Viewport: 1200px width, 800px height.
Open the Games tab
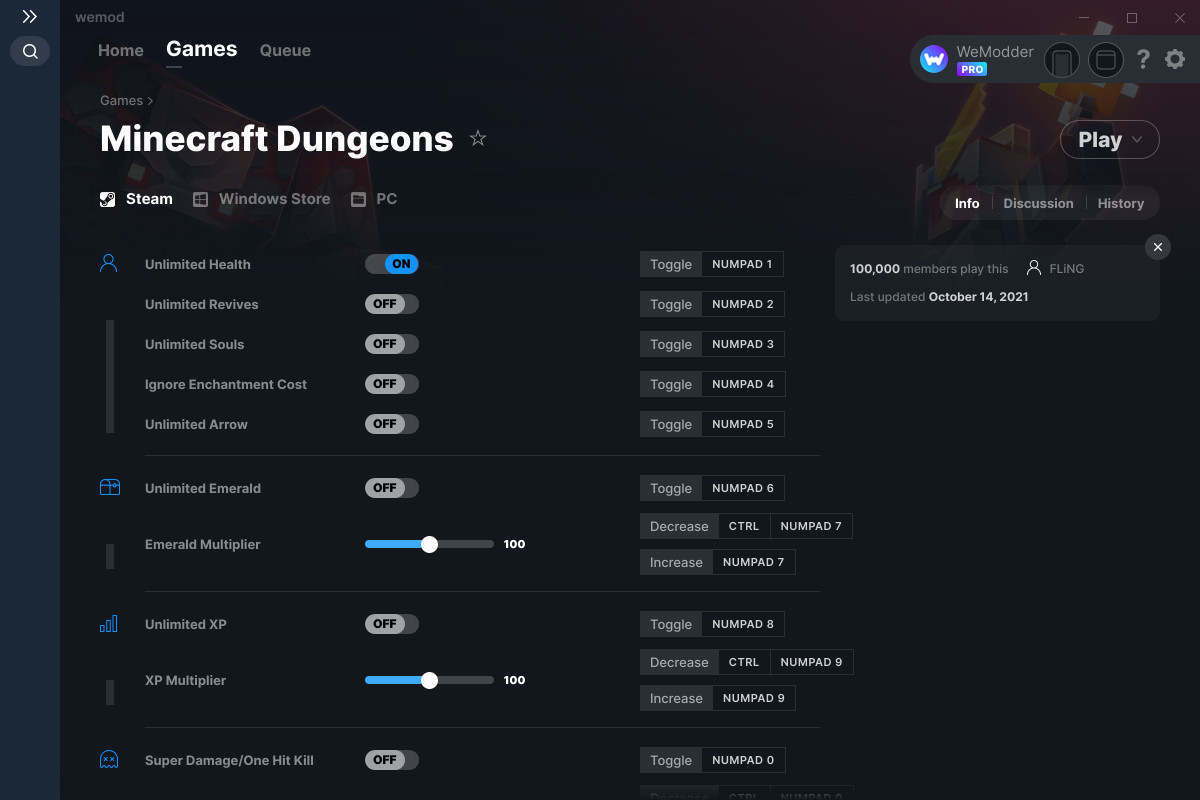(202, 49)
